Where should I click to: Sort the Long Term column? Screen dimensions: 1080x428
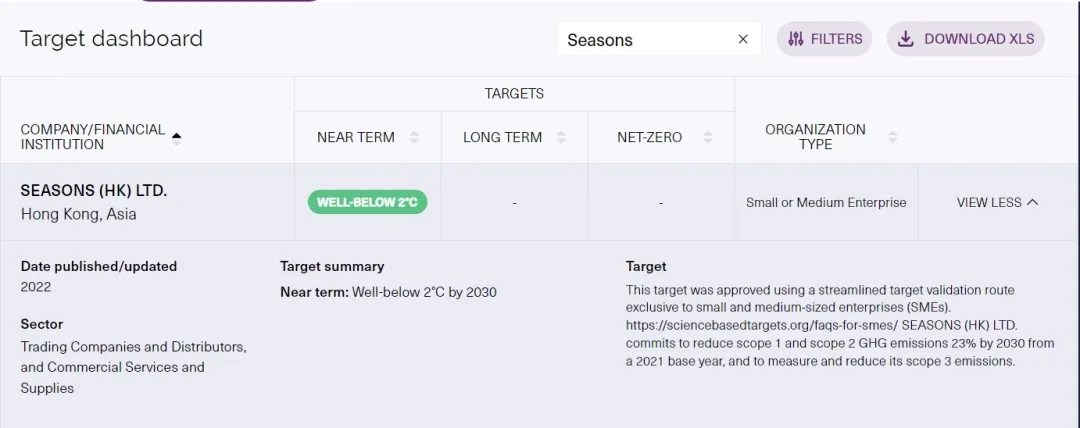click(561, 137)
